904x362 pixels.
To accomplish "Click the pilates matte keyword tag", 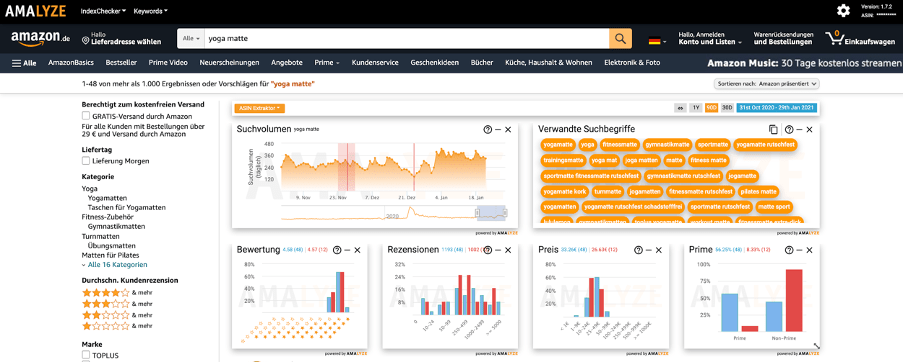I will tap(759, 191).
